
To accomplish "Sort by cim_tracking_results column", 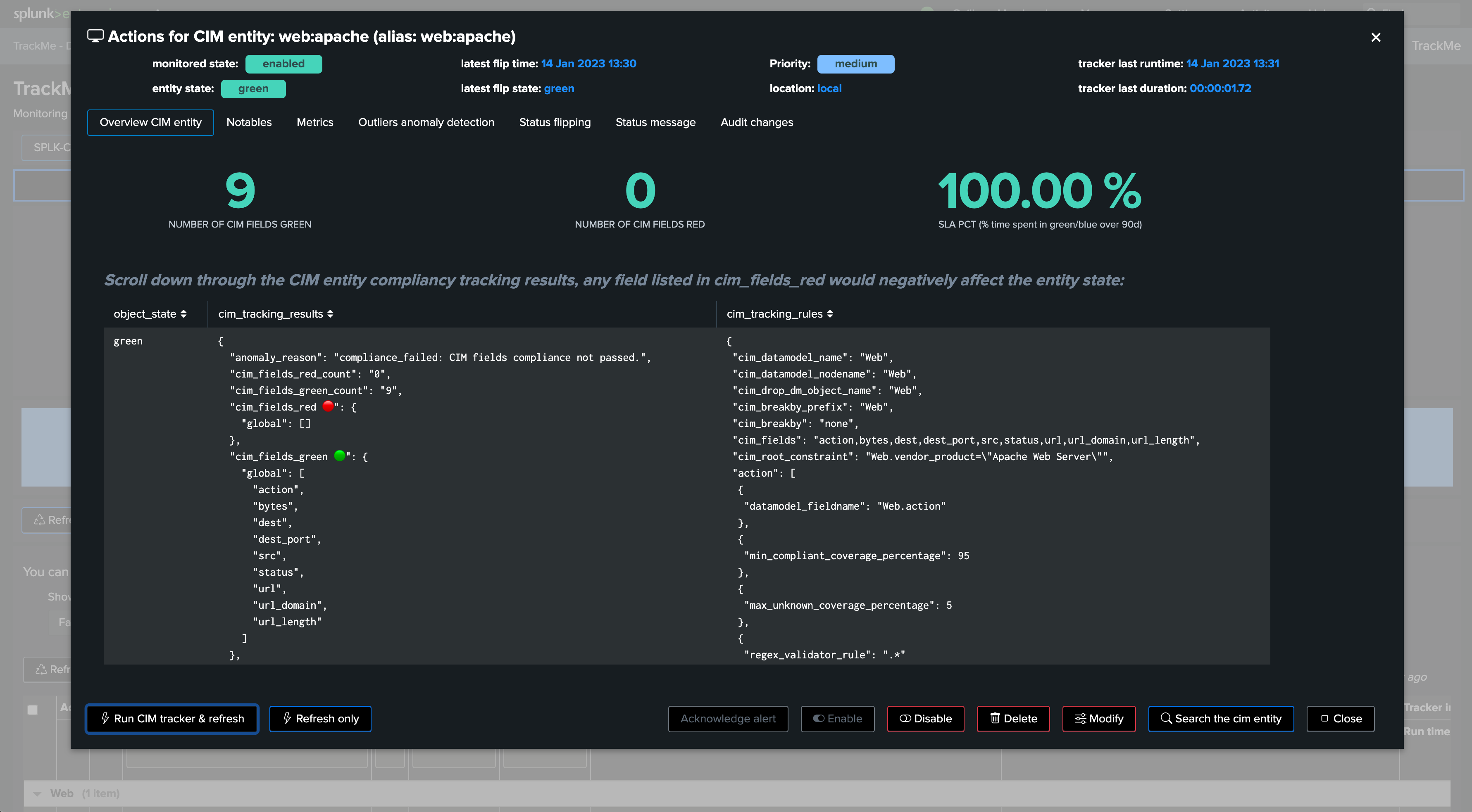I will coord(275,314).
